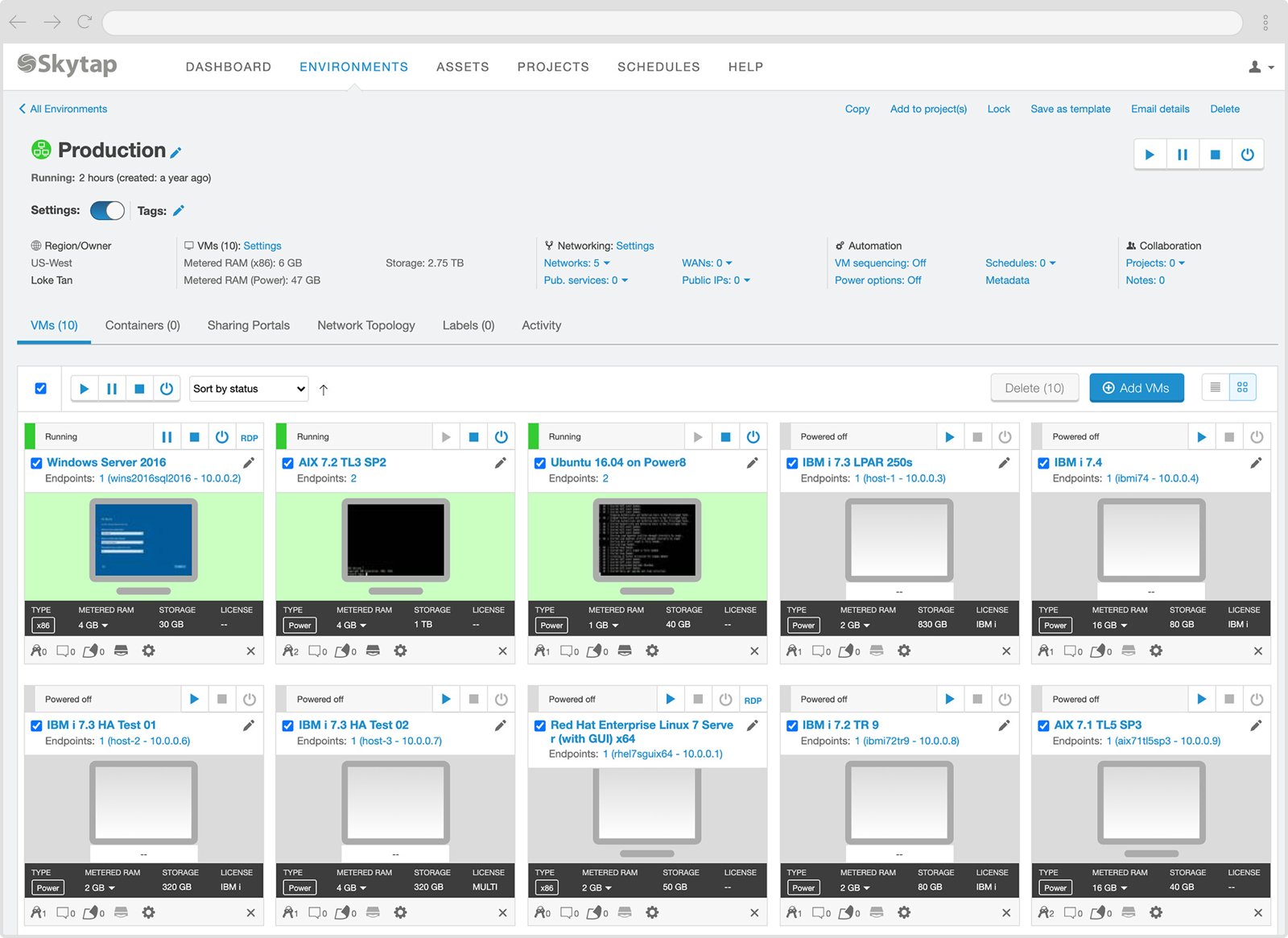Switch to the Network Topology tab

point(366,325)
